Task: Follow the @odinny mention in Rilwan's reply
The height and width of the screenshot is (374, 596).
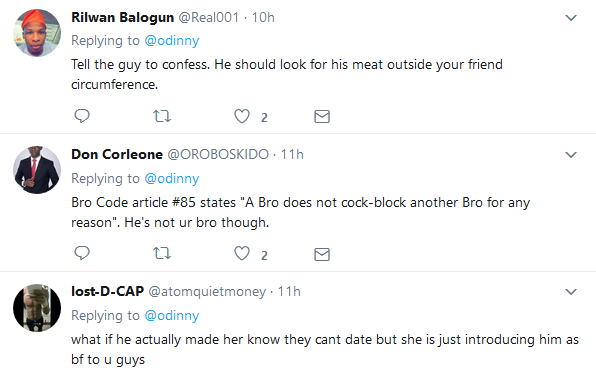Action: pos(172,41)
